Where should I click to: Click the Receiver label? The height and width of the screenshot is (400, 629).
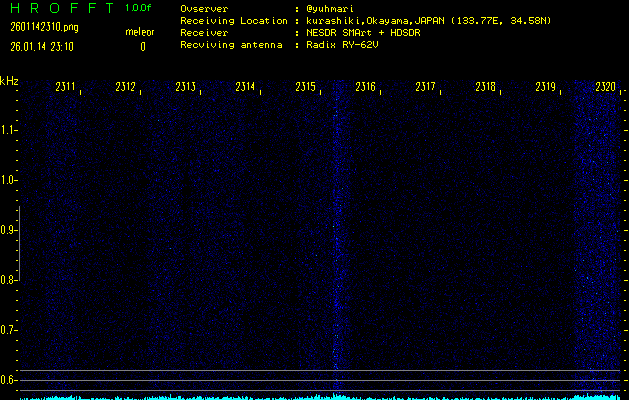204,33
